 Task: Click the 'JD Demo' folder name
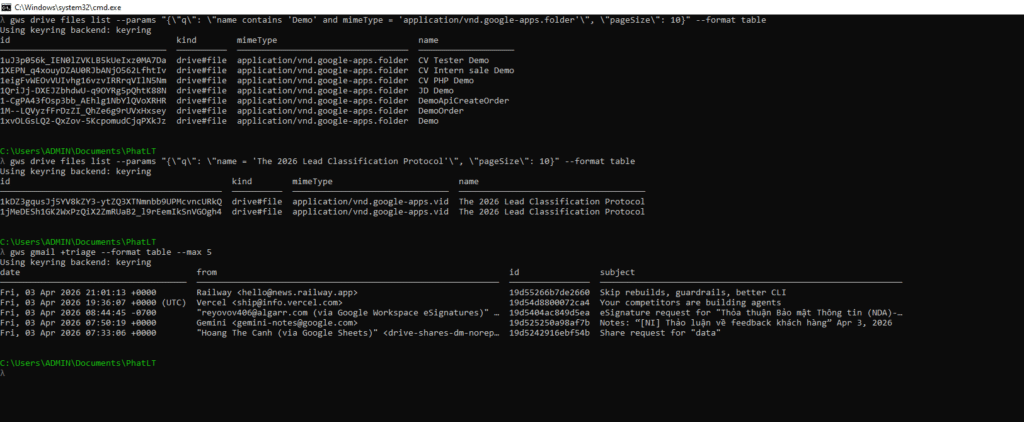click(x=436, y=90)
